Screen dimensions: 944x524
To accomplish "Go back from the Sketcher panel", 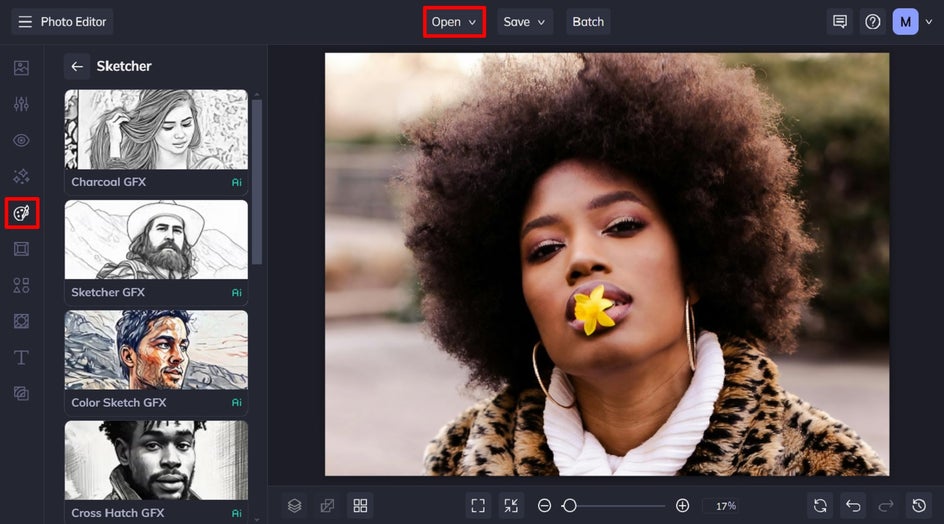I will tap(77, 66).
